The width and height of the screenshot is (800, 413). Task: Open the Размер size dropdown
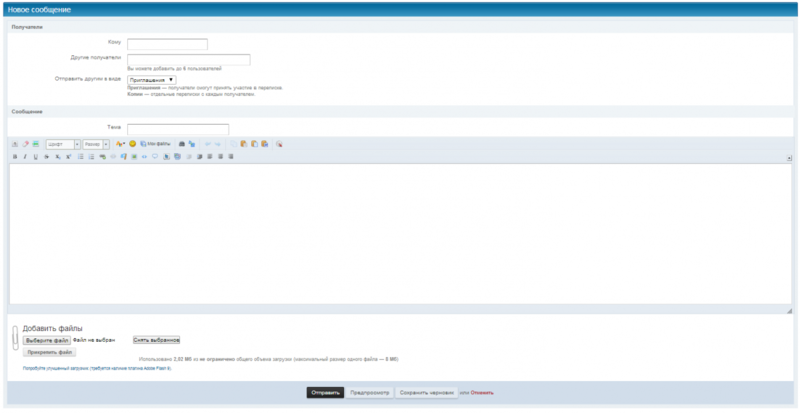point(96,144)
